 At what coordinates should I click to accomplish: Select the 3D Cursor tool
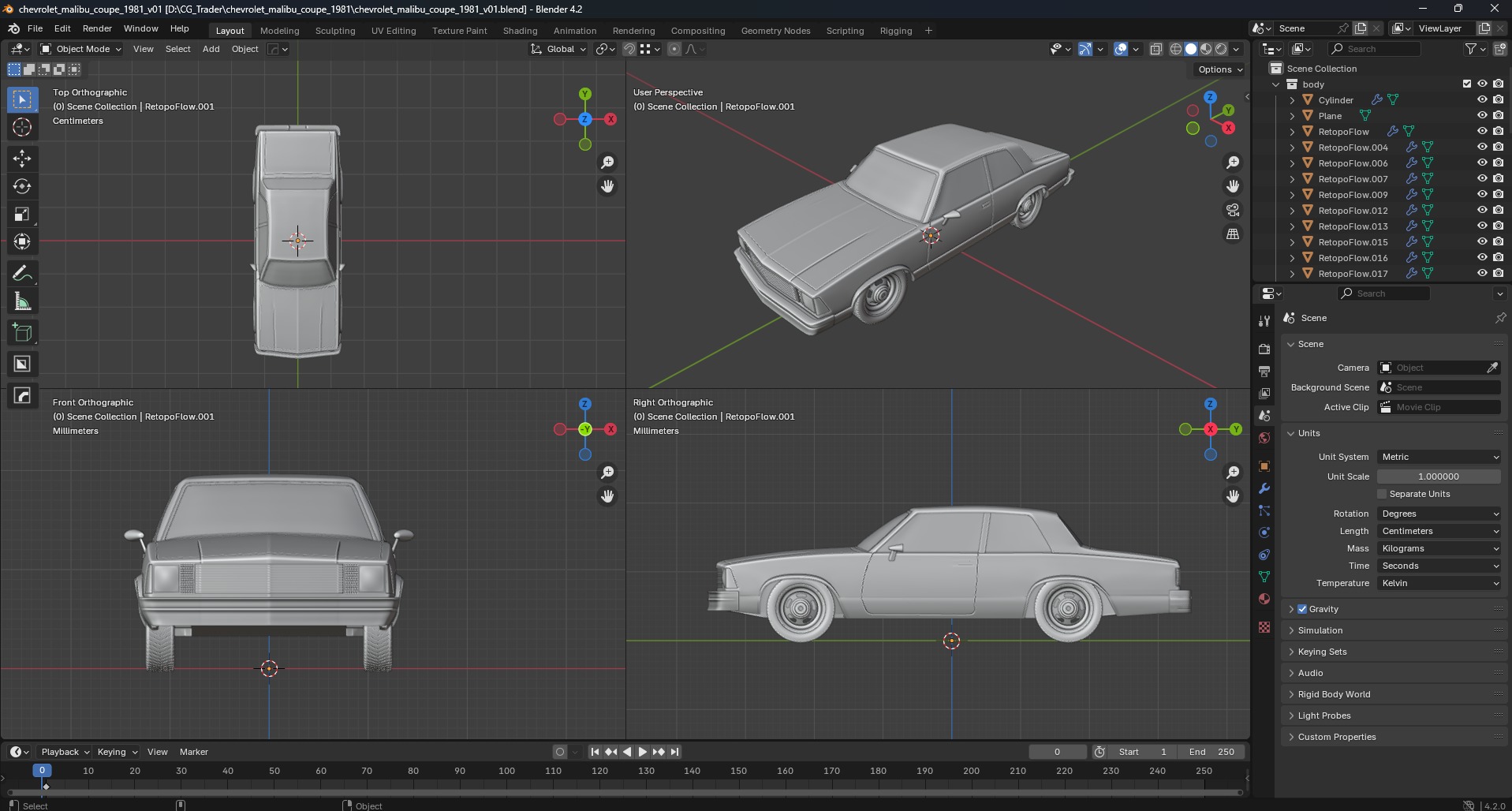[22, 127]
